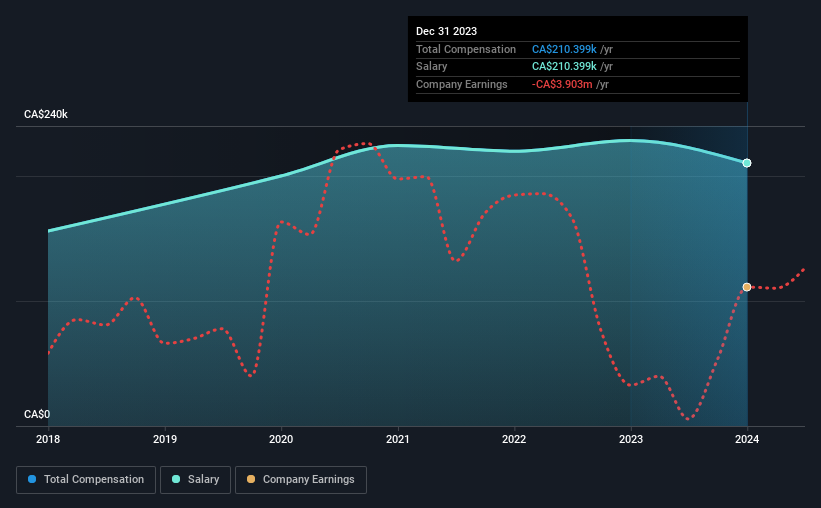Select the 2019 x-axis label
821x508 pixels.
click(165, 439)
